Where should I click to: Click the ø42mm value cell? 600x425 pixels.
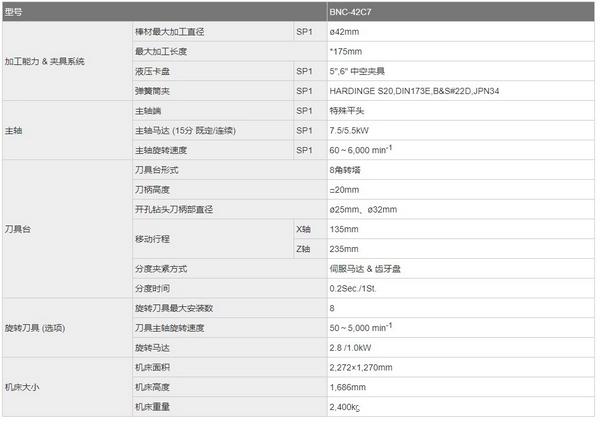(345, 32)
